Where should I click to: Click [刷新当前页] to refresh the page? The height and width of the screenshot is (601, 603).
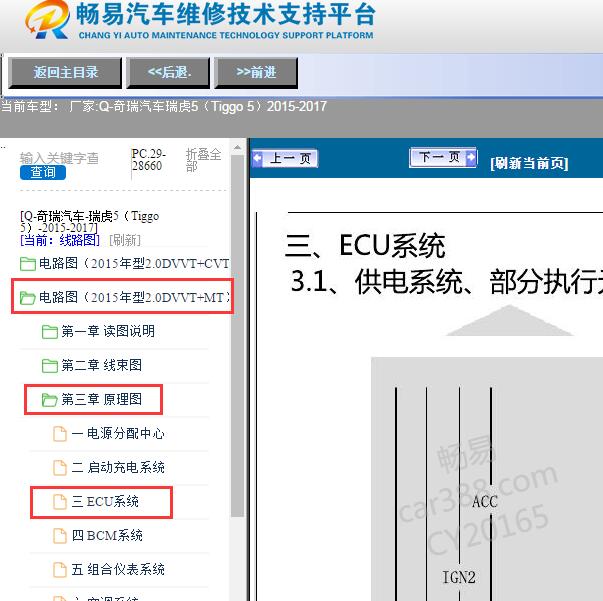coord(529,163)
